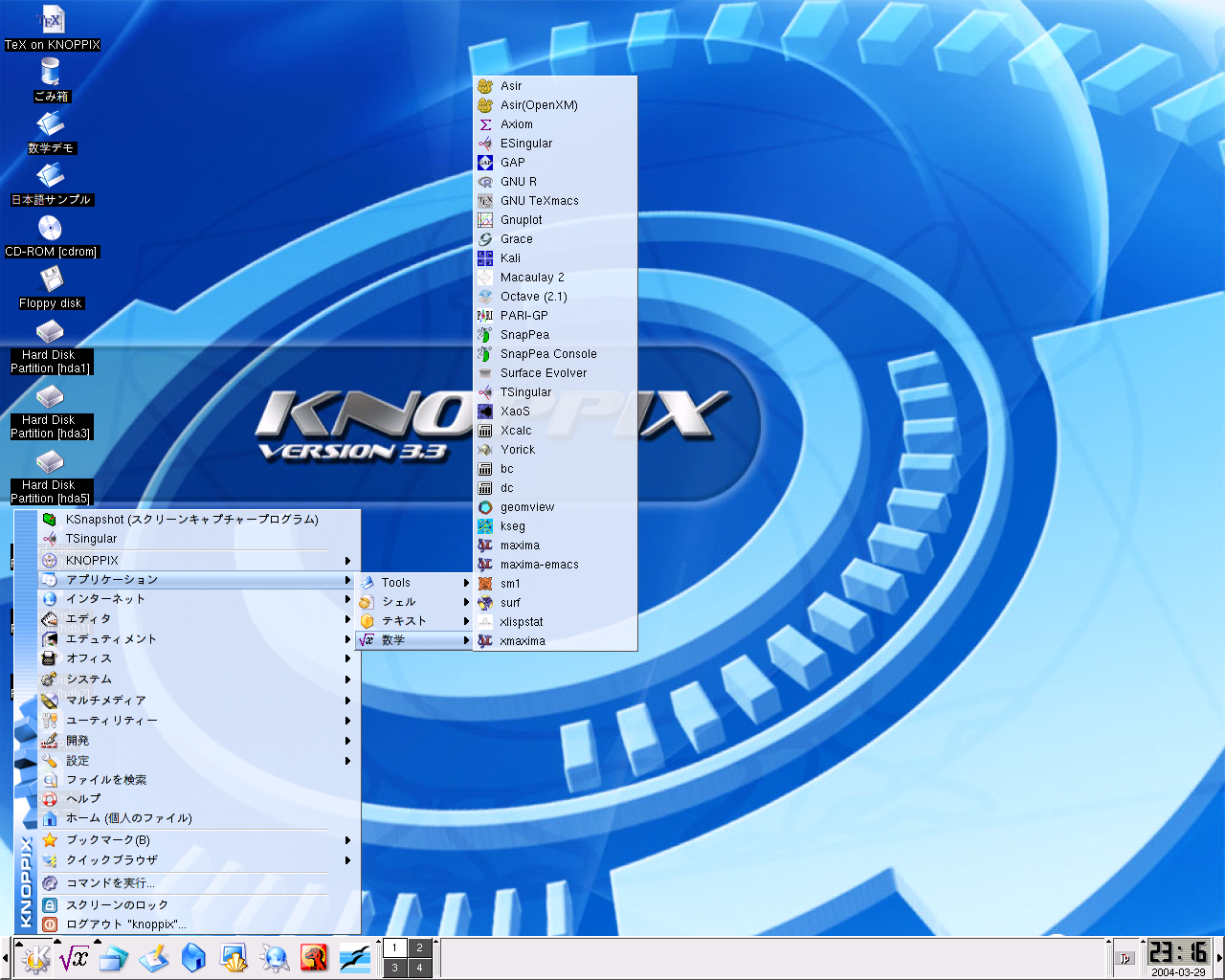Launch the Konqueror web browser globe icon
This screenshot has width=1225, height=980.
pos(274,958)
